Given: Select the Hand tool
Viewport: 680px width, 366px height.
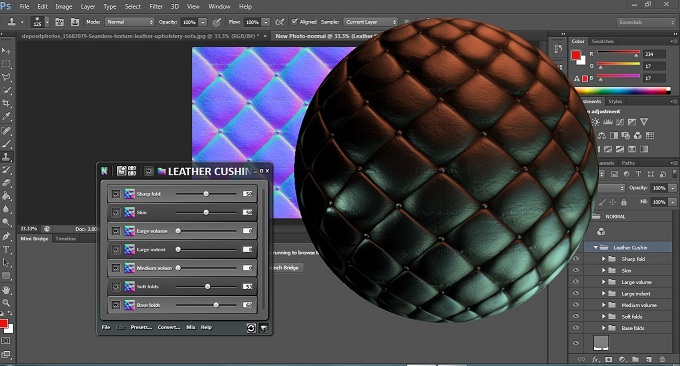Looking at the screenshot, I should coord(6,289).
